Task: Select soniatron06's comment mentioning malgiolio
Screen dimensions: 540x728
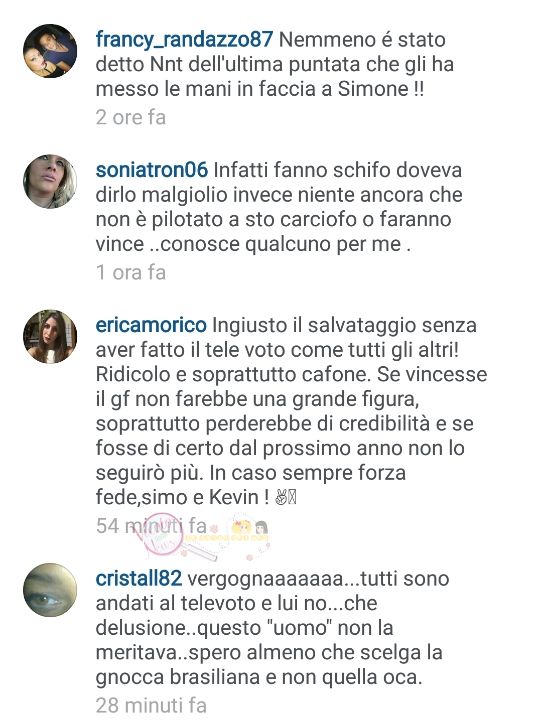Action: coord(279,207)
